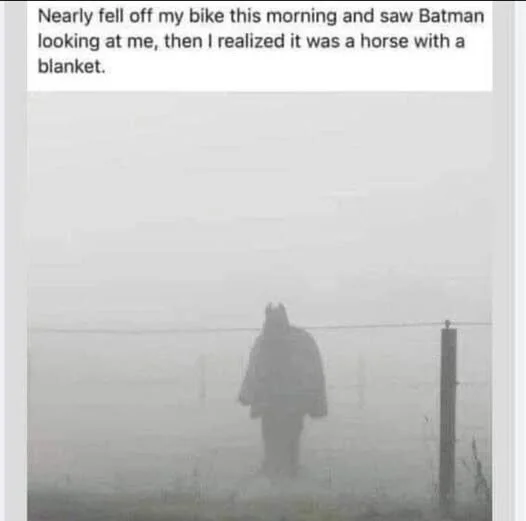Click the word "bike" in the caption
This screenshot has height=521, width=526.
[x=206, y=16]
